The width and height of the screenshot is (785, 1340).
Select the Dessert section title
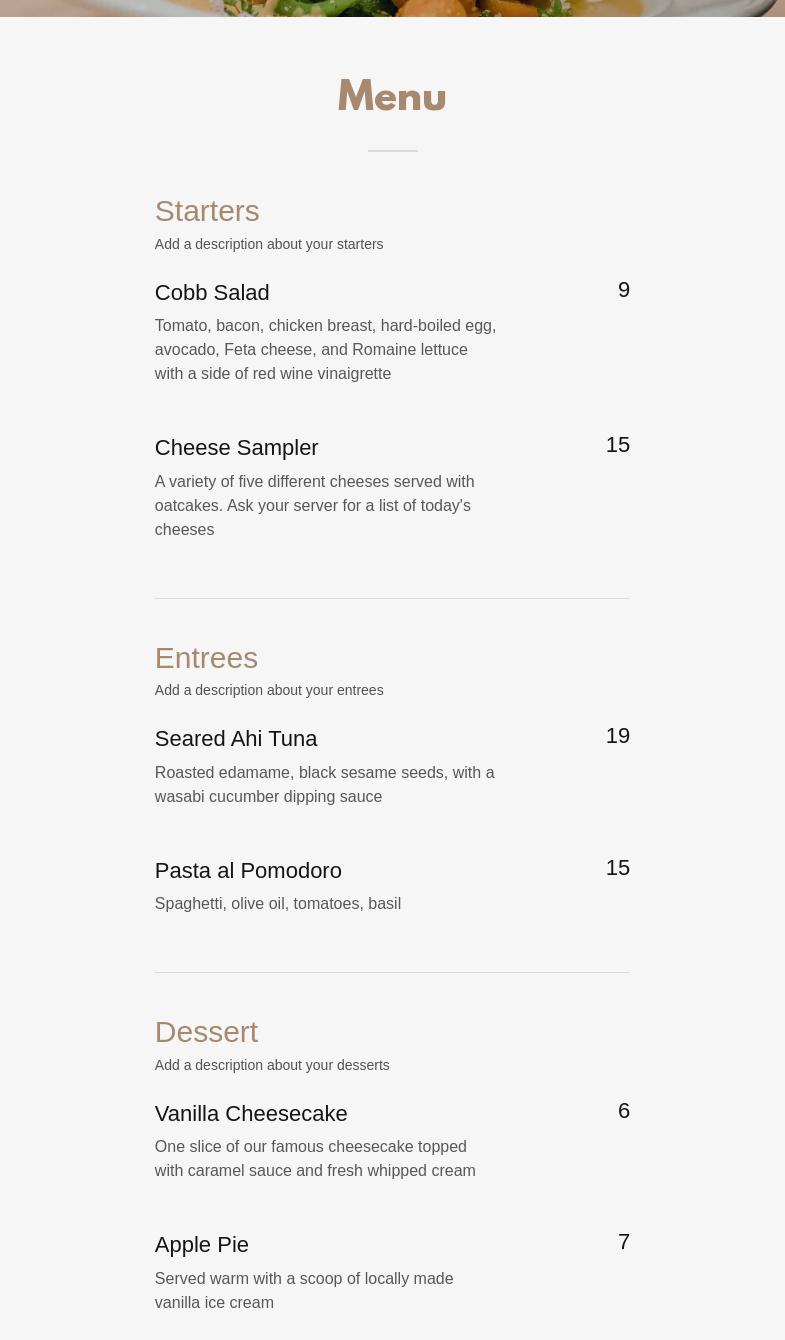[206, 1032]
